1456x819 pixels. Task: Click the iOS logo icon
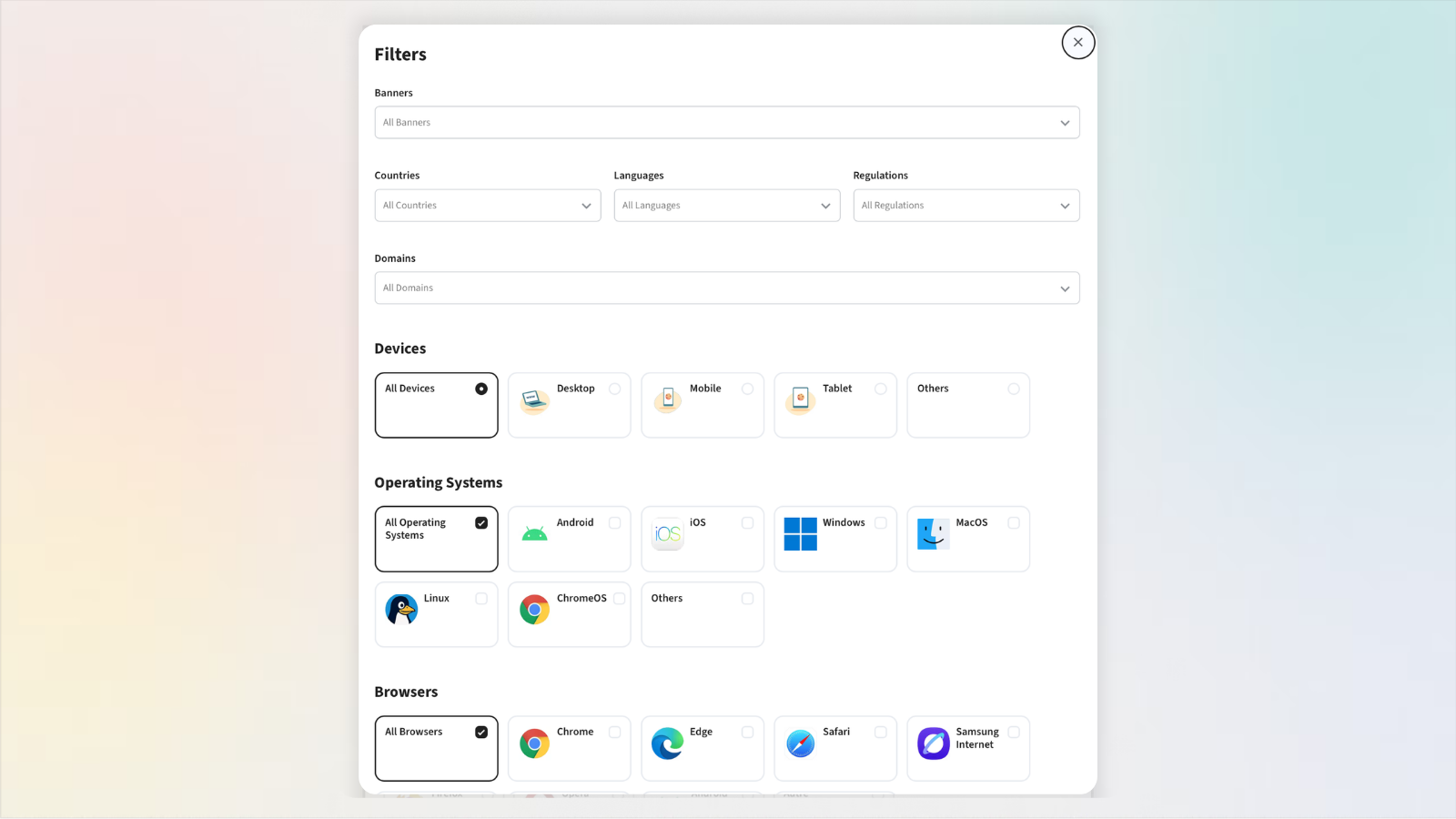[668, 534]
